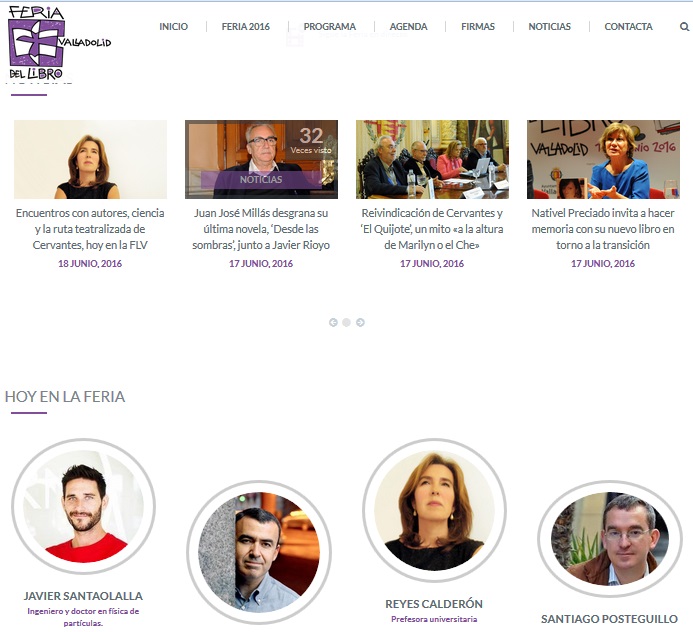Viewport: 693px width, 632px height.
Task: Open the NOTICIAS menu item
Action: point(549,27)
